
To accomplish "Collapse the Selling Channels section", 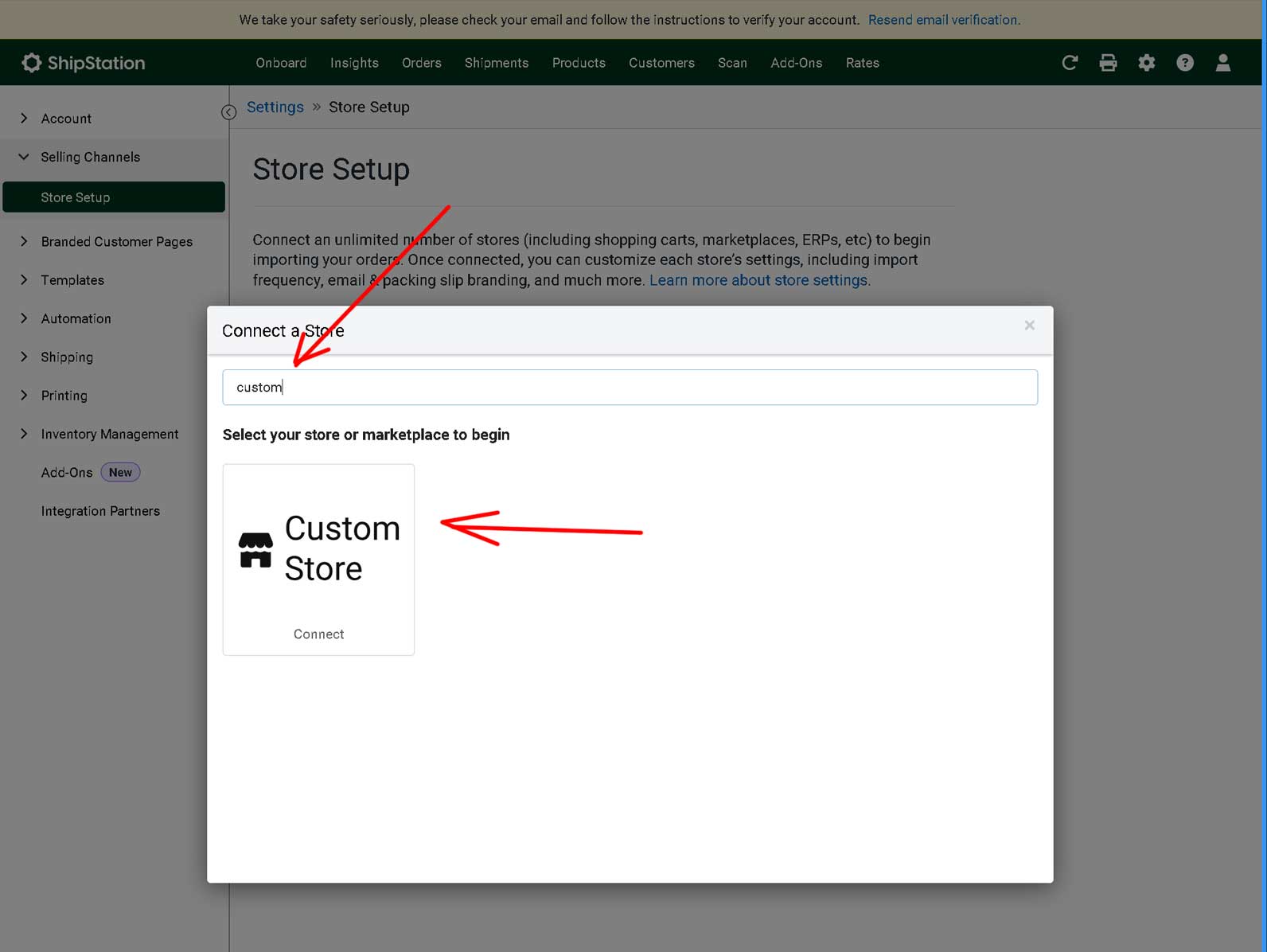I will pyautogui.click(x=24, y=157).
